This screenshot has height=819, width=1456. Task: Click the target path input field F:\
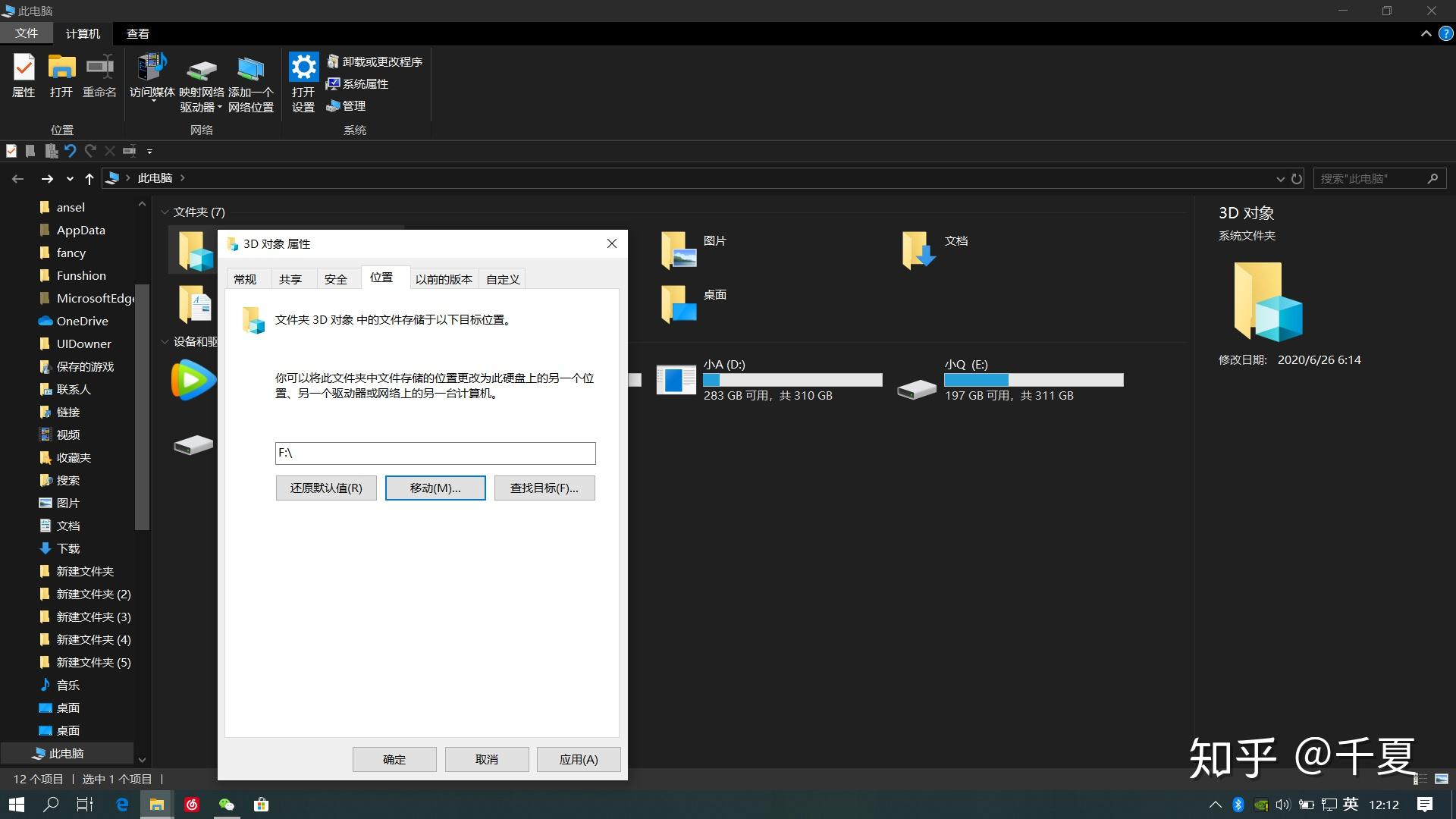435,452
